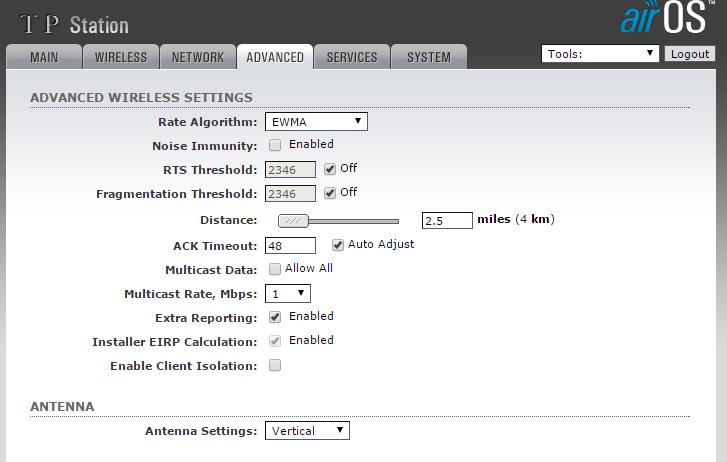Switch to the SYSTEM tab
727x462 pixels.
[x=428, y=57]
